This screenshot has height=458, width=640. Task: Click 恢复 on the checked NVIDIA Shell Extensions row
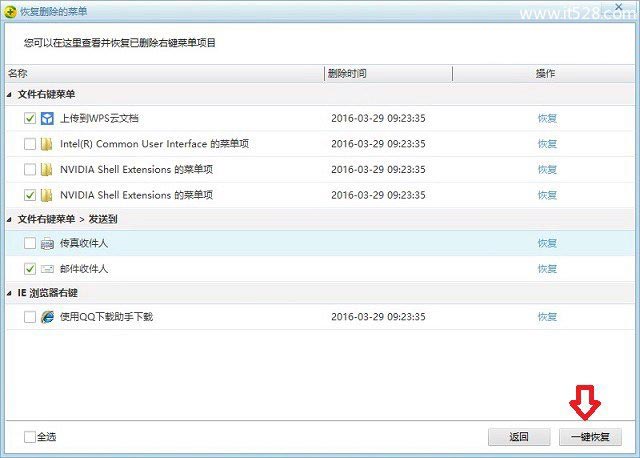pyautogui.click(x=547, y=195)
